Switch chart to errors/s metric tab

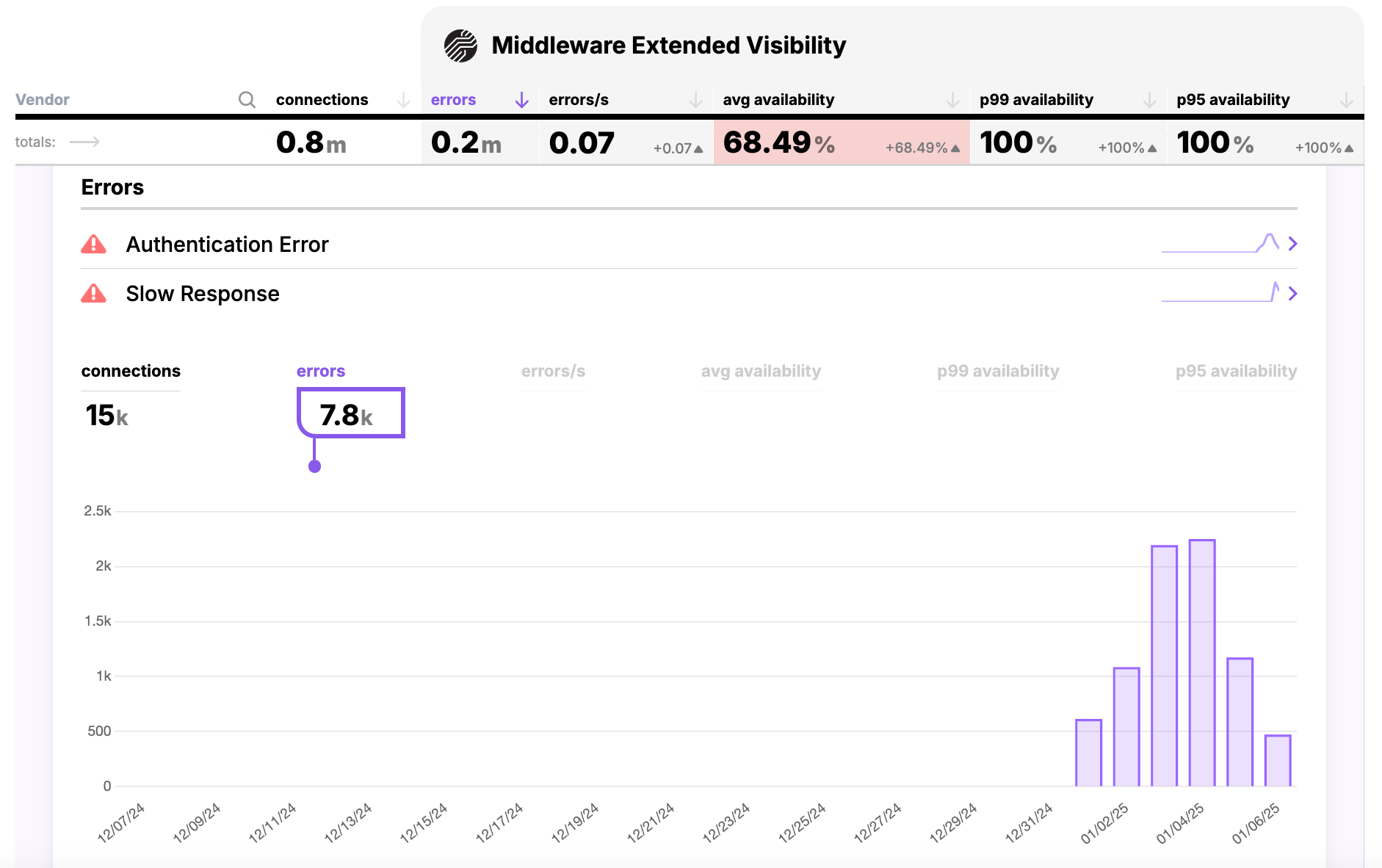(553, 372)
